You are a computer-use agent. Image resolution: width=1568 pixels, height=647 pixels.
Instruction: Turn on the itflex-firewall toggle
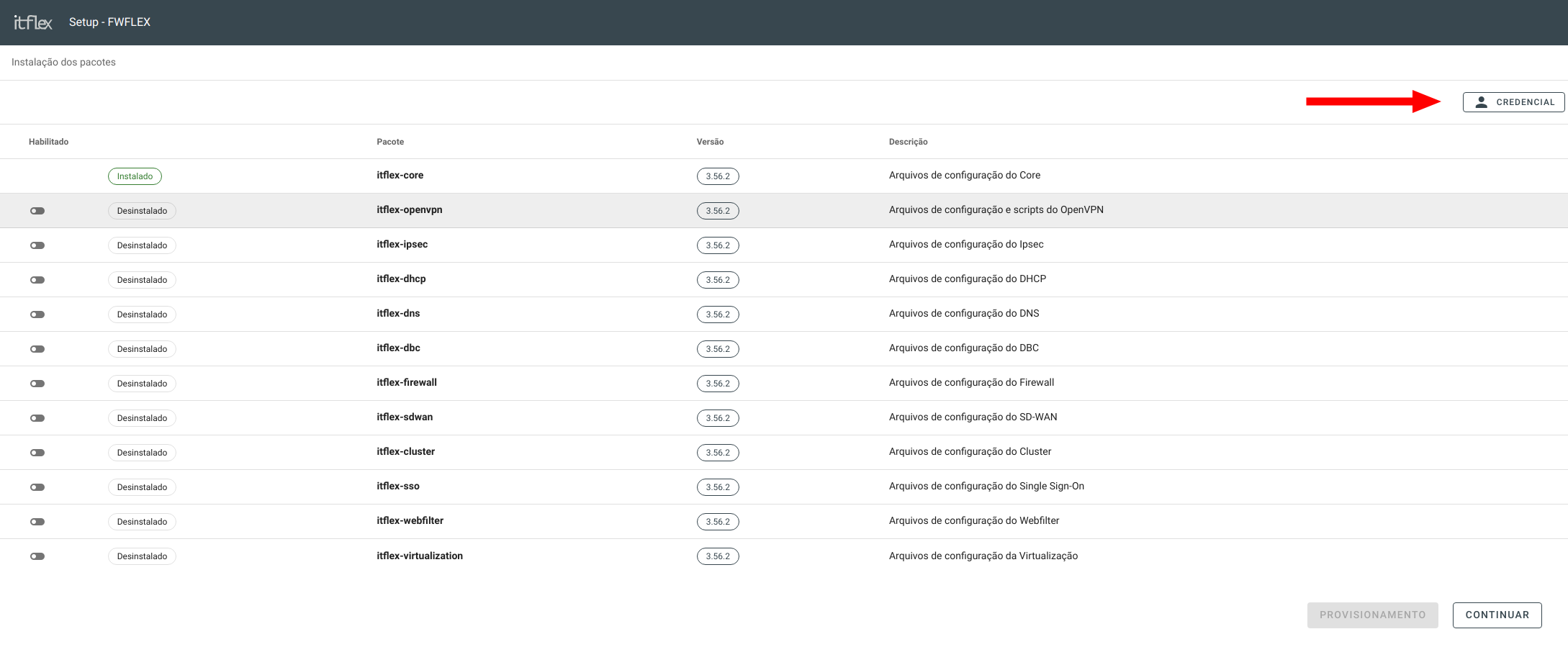click(x=37, y=384)
